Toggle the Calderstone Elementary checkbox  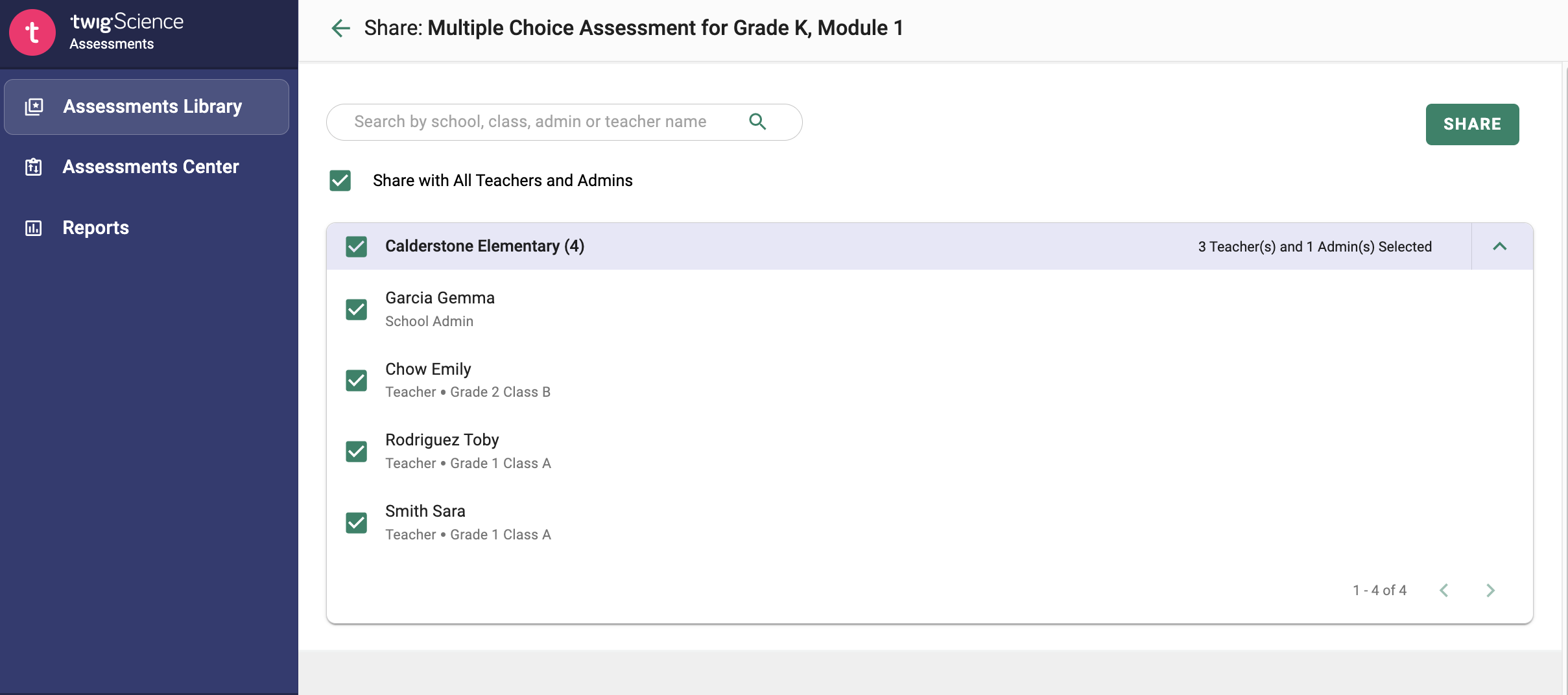(357, 246)
